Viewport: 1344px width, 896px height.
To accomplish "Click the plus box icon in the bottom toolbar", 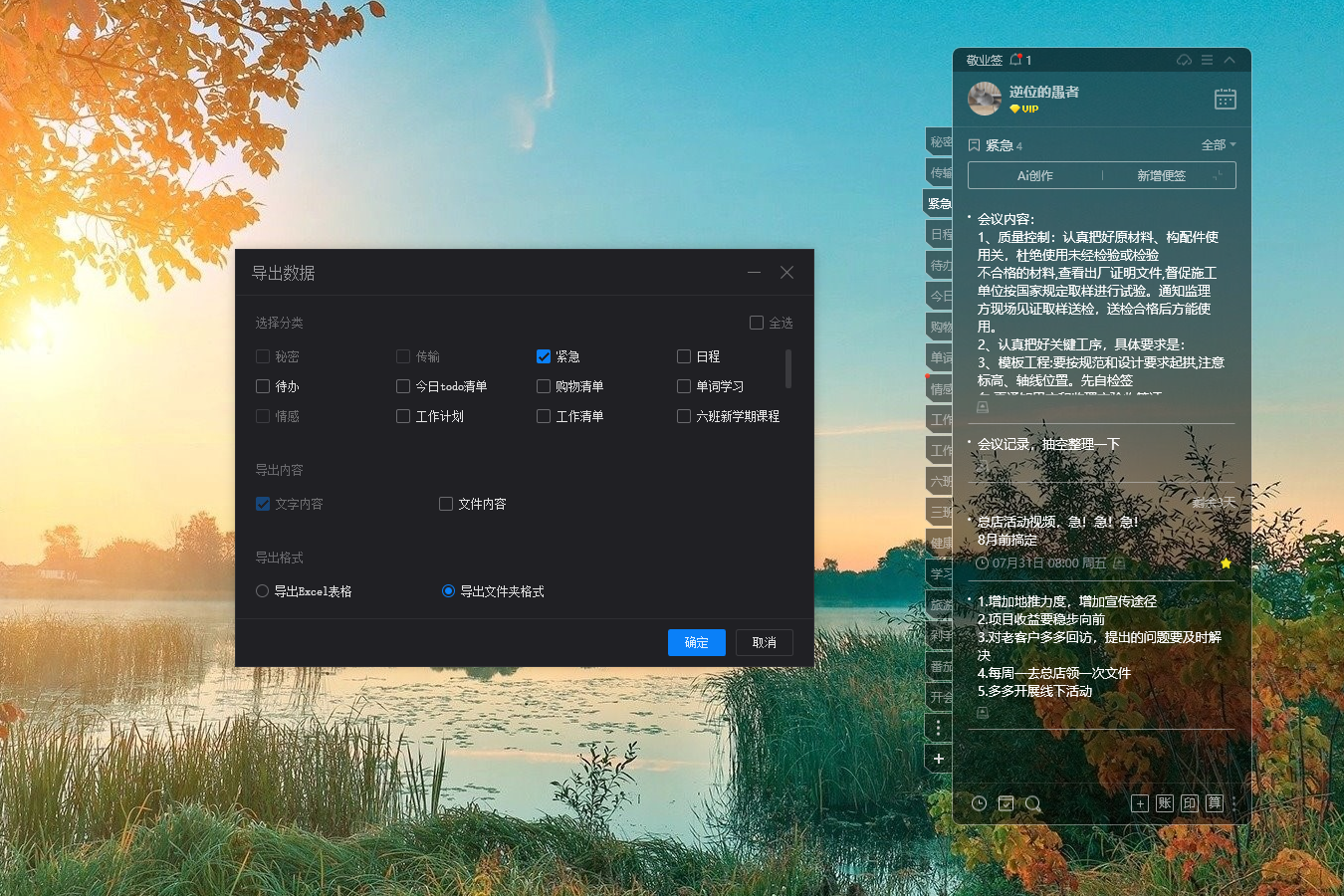I will 1140,803.
